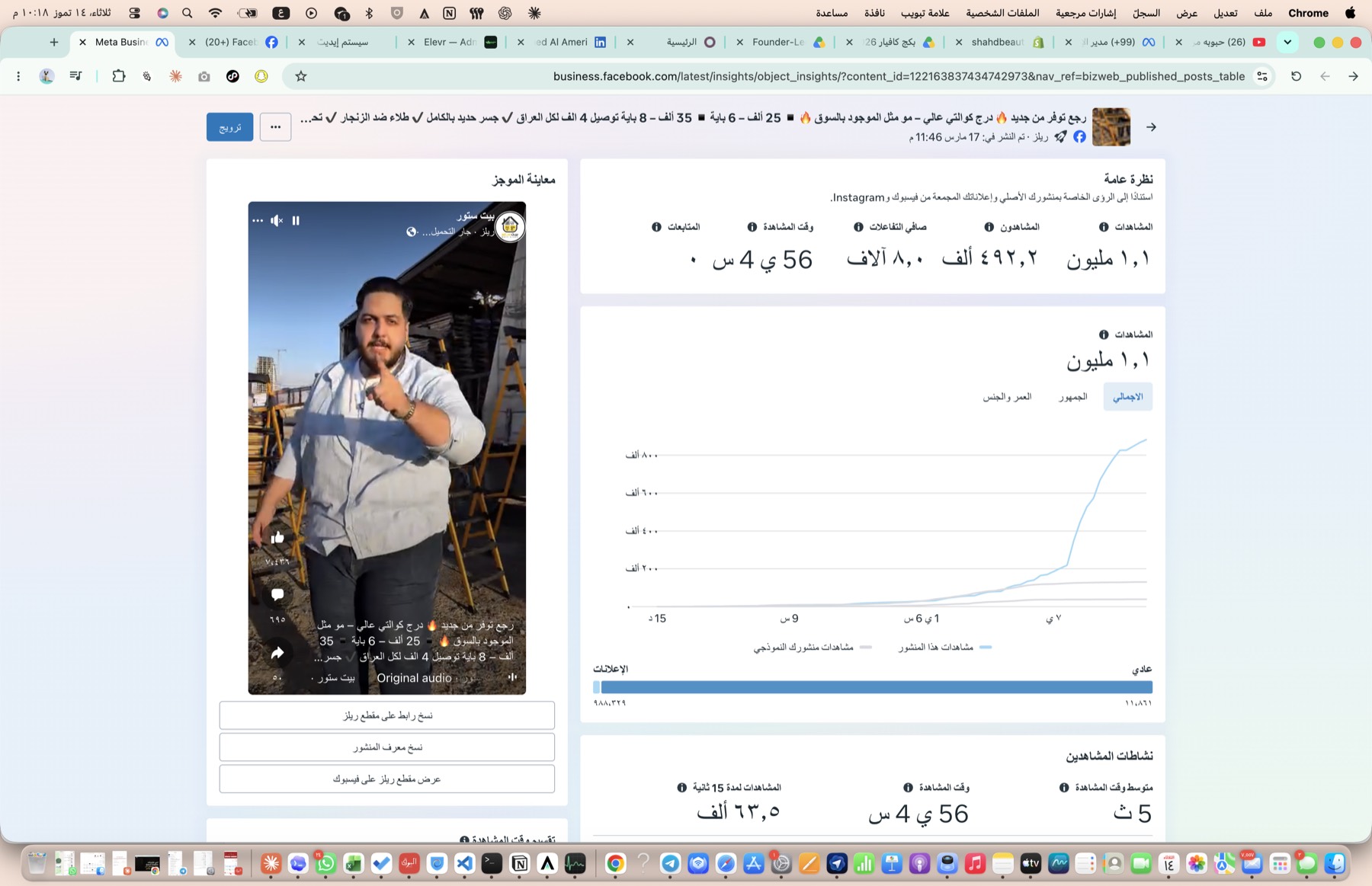Viewport: 1372px width, 886px height.
Task: Click the ترويج promote button
Action: (229, 127)
